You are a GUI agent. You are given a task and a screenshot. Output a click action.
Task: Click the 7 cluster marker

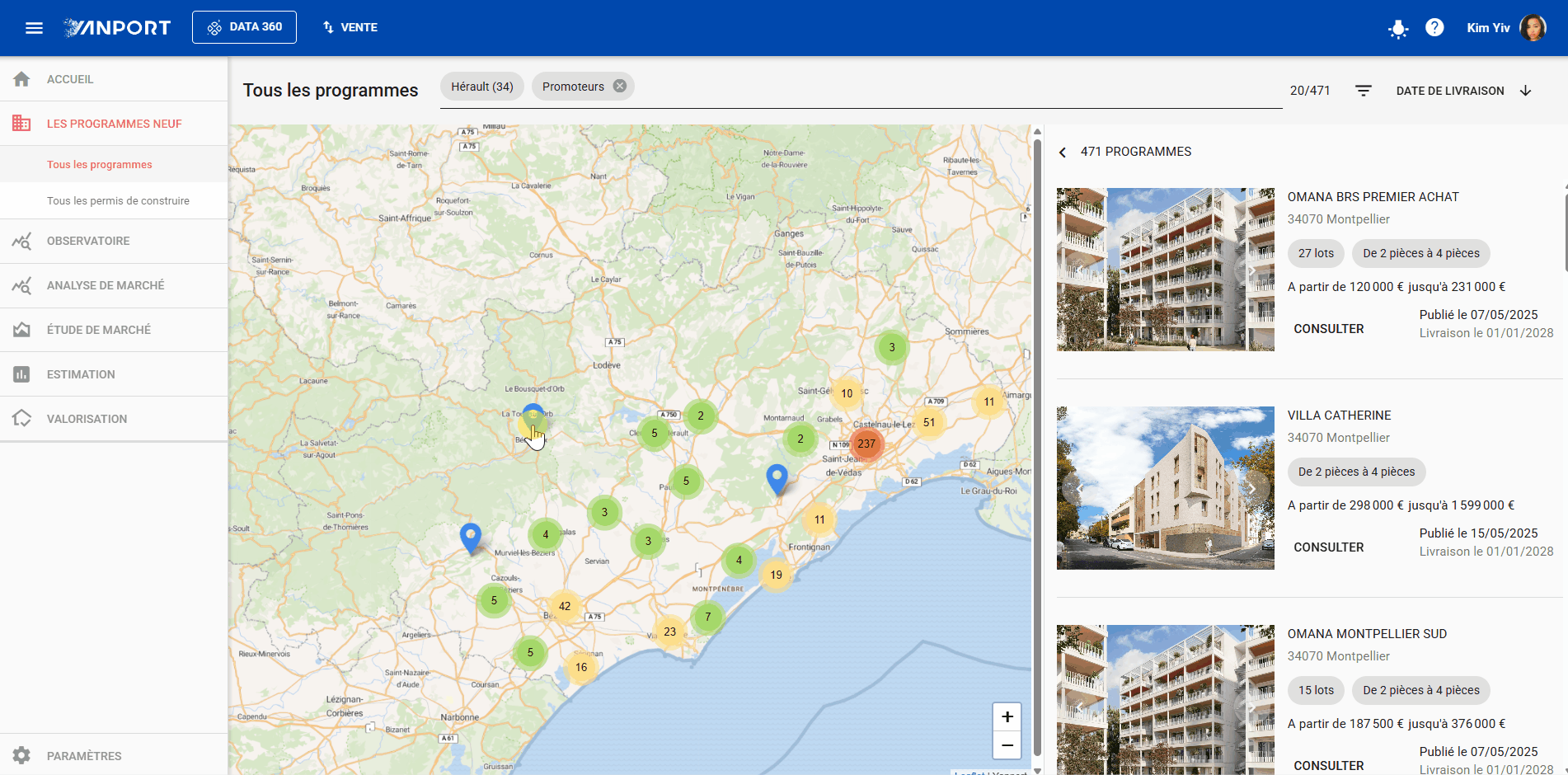708,617
